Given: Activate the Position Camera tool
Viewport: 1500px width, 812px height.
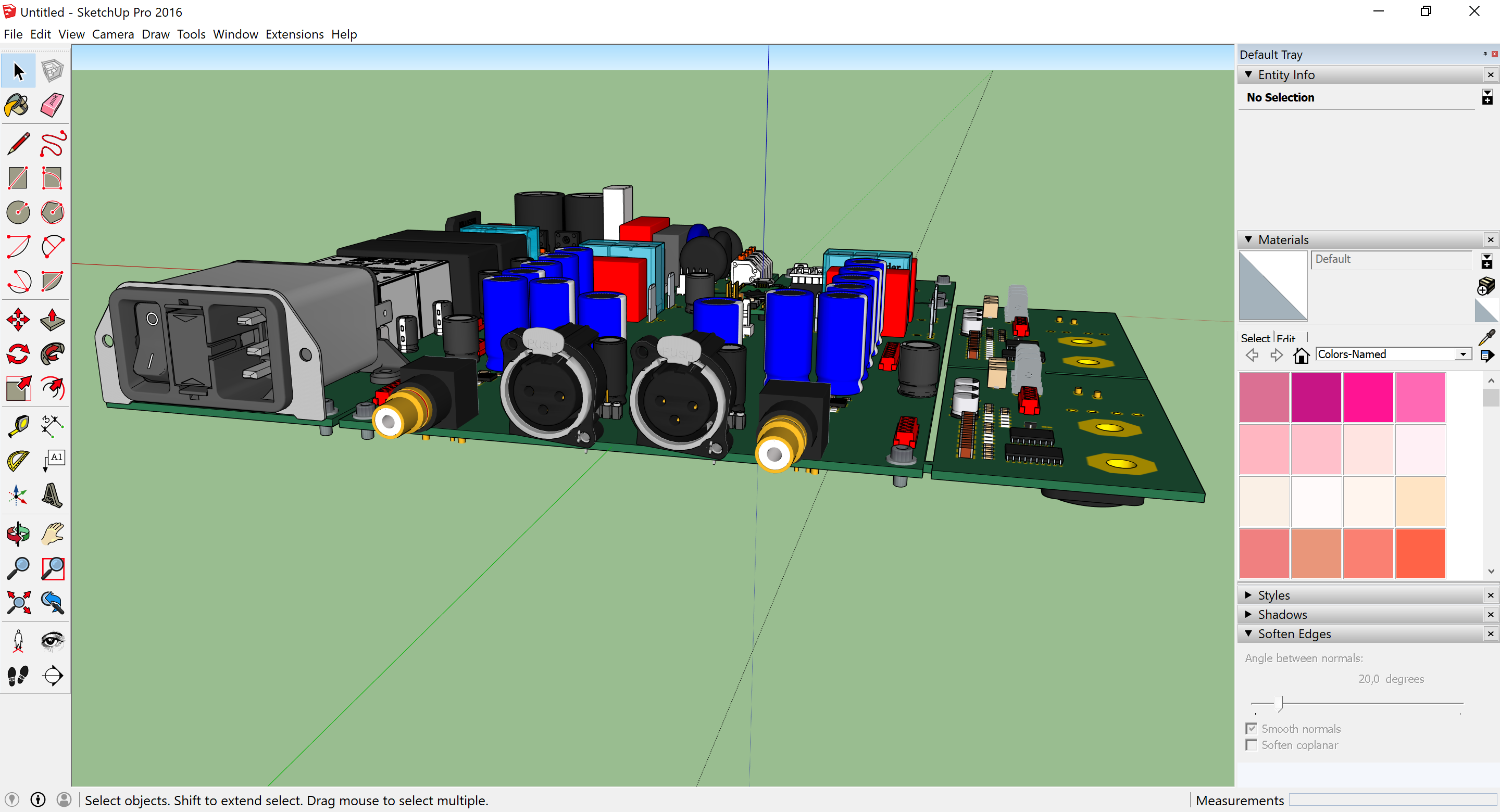Looking at the screenshot, I should coord(18,641).
